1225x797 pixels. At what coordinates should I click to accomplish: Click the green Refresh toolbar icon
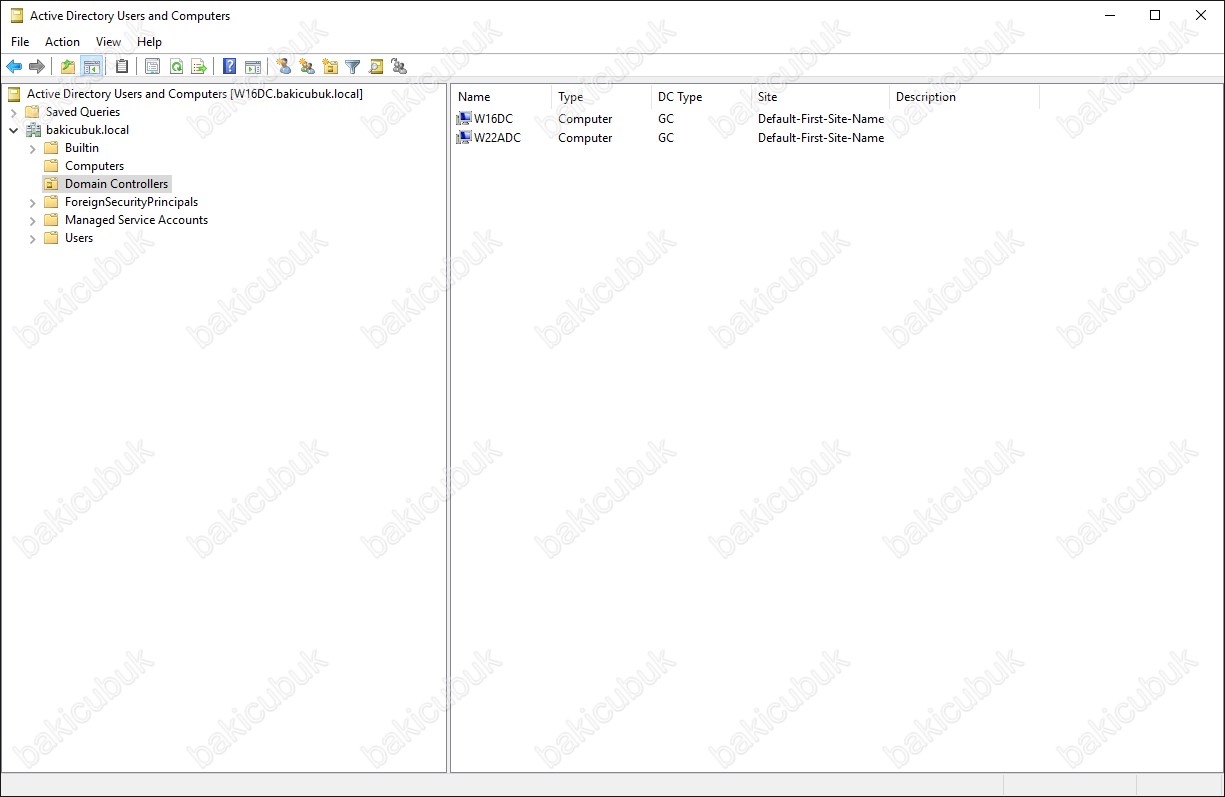[176, 67]
